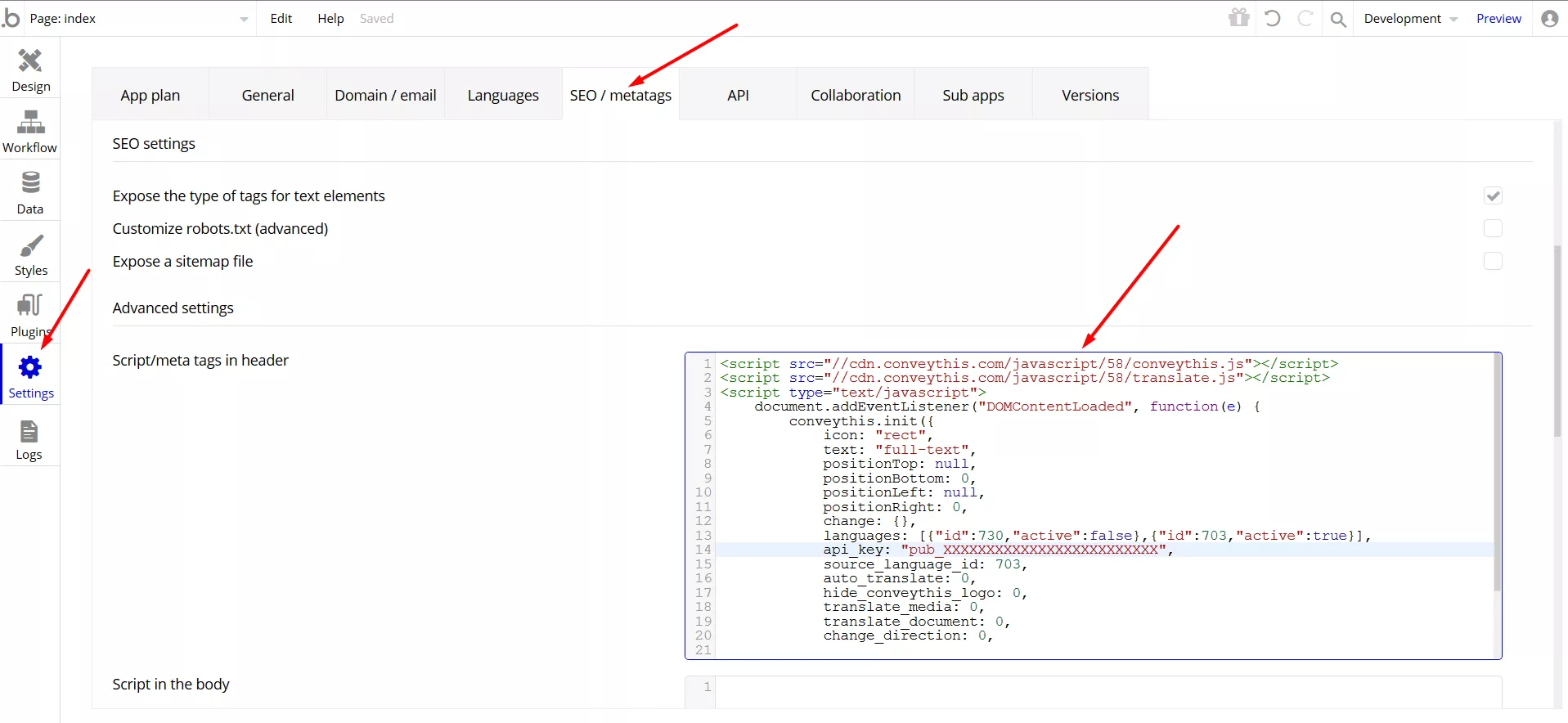Screen dimensions: 1568x723
Task: Click the 'change_direction: 0' line
Action: click(908, 635)
